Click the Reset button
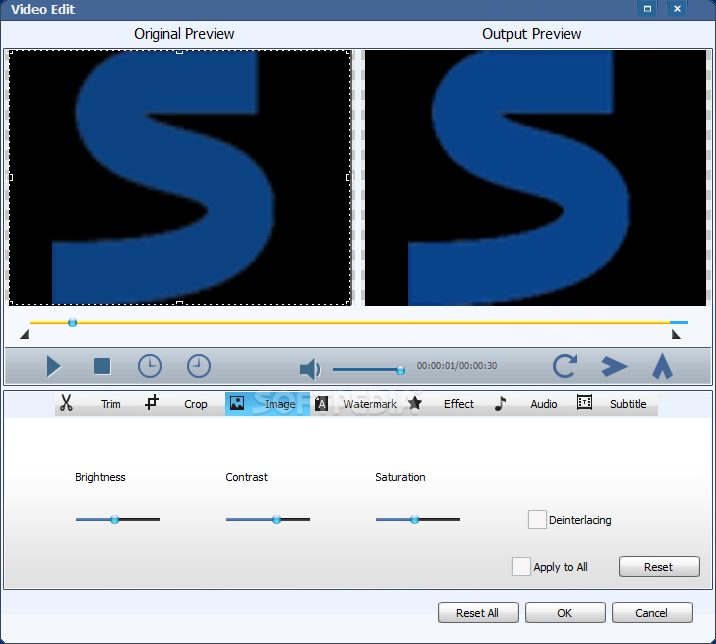The height and width of the screenshot is (644, 716). (x=659, y=567)
